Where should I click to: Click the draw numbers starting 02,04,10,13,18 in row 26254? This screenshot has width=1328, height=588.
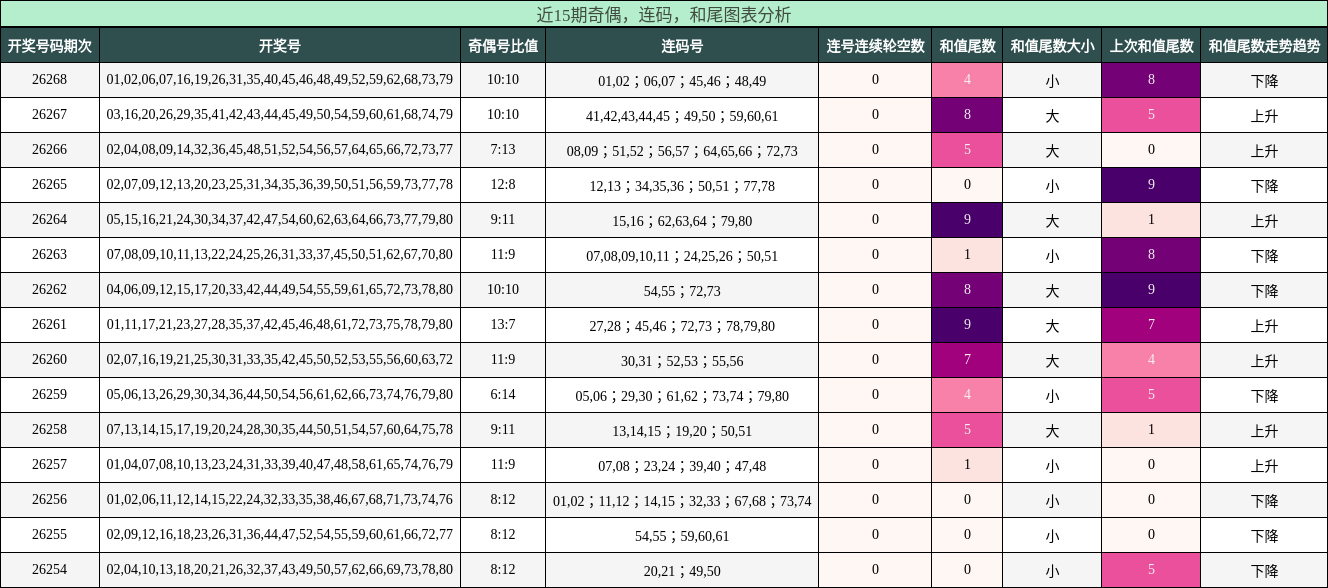pyautogui.click(x=280, y=570)
